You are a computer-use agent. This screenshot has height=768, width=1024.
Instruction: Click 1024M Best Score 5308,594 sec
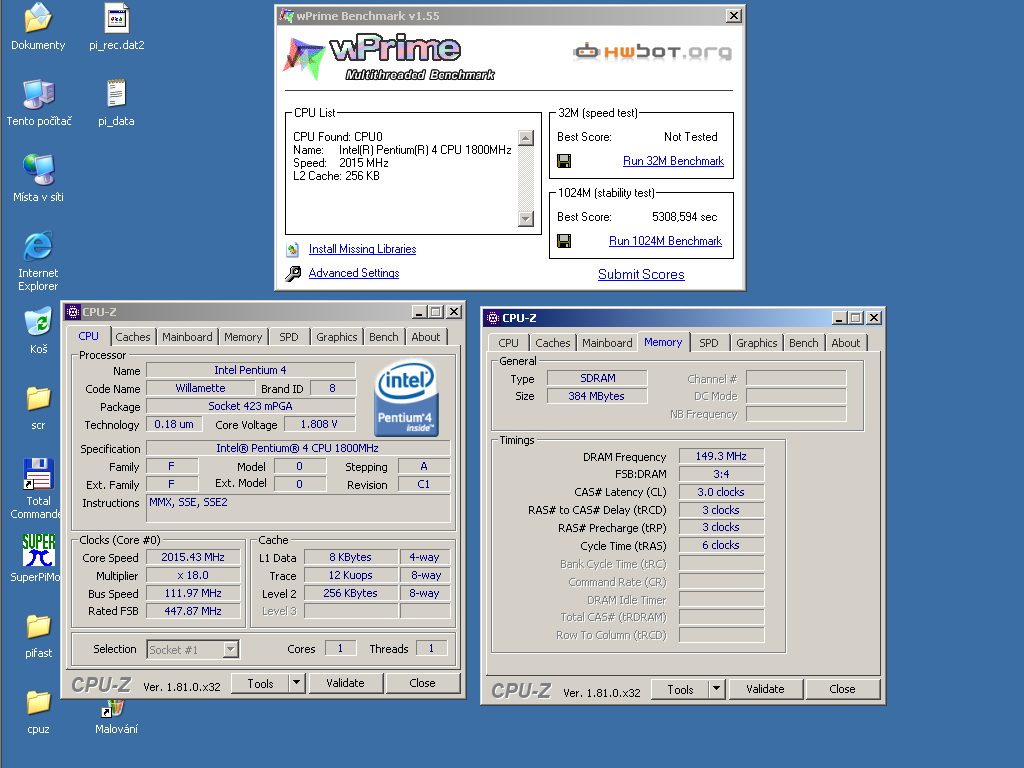pos(684,217)
